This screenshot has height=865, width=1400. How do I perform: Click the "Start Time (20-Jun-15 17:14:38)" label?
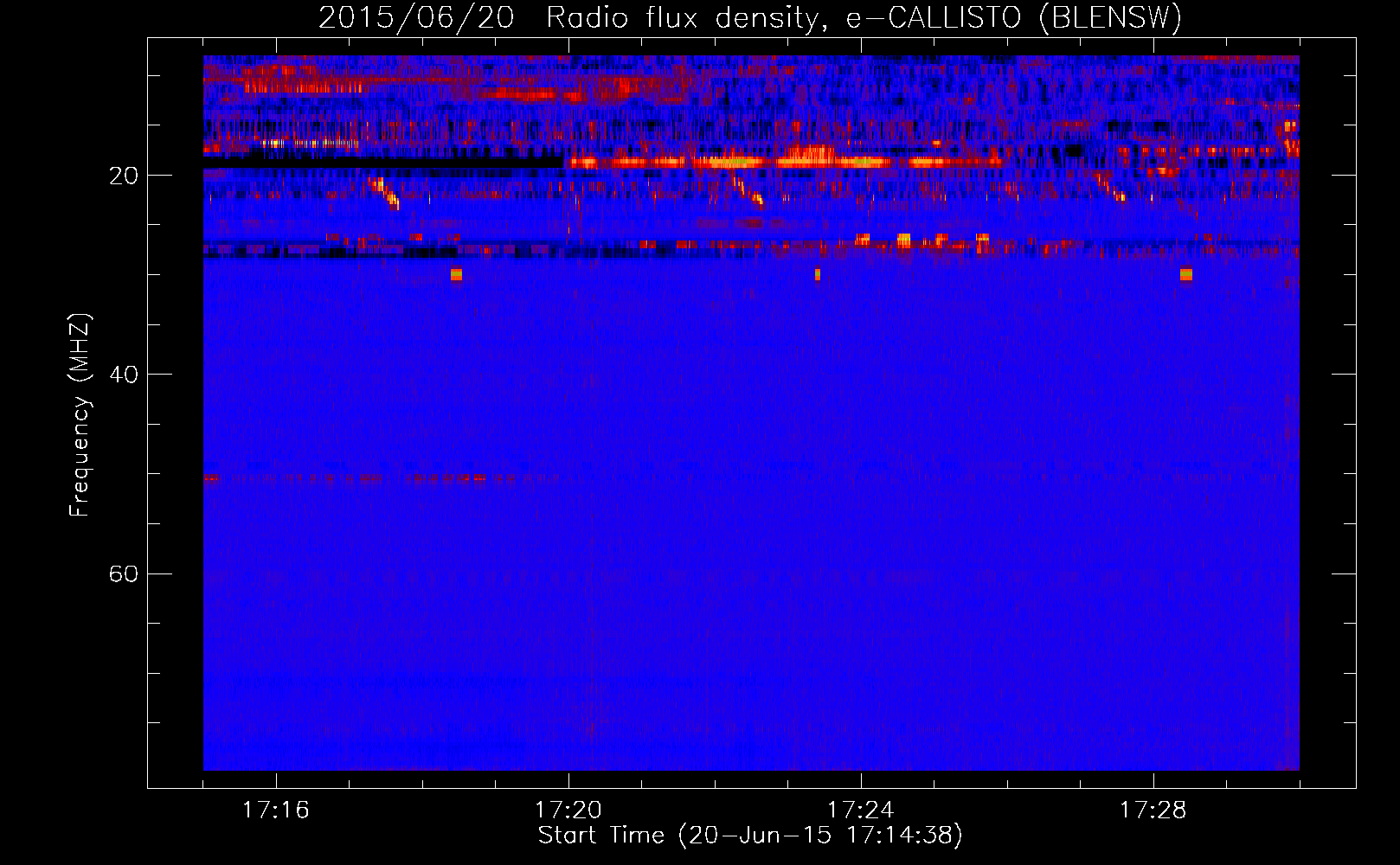point(750,836)
